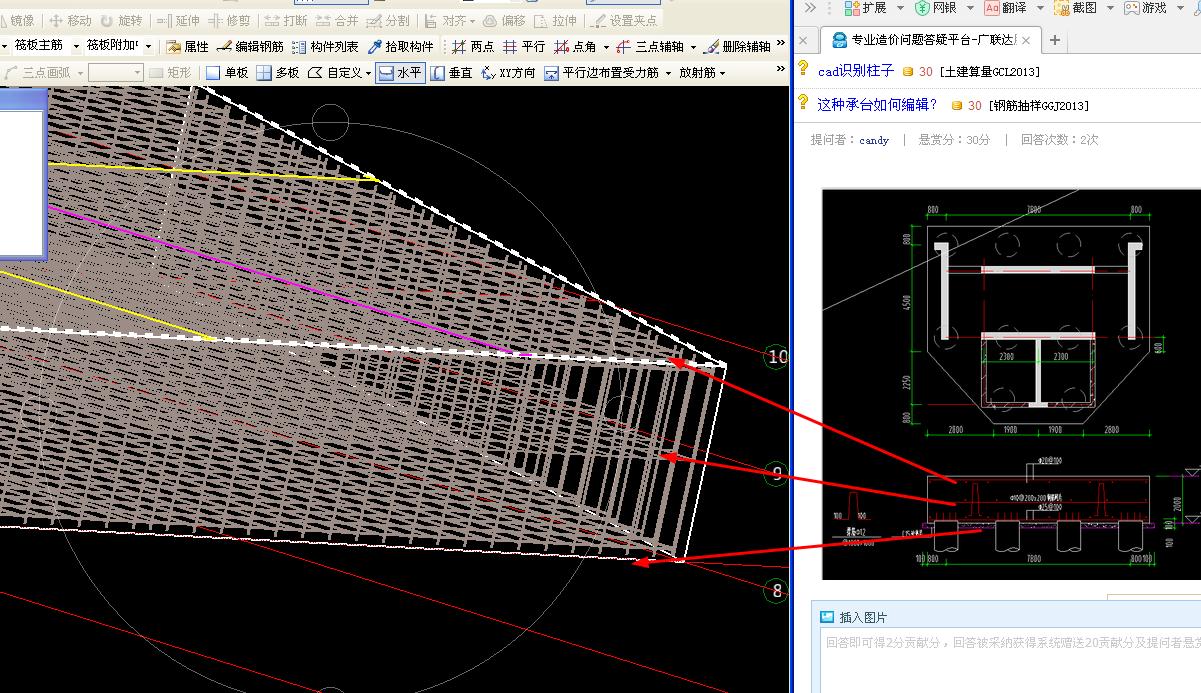Image resolution: width=1201 pixels, height=693 pixels.
Task: Select 两点 auxiliary axis tool
Action: 473,46
